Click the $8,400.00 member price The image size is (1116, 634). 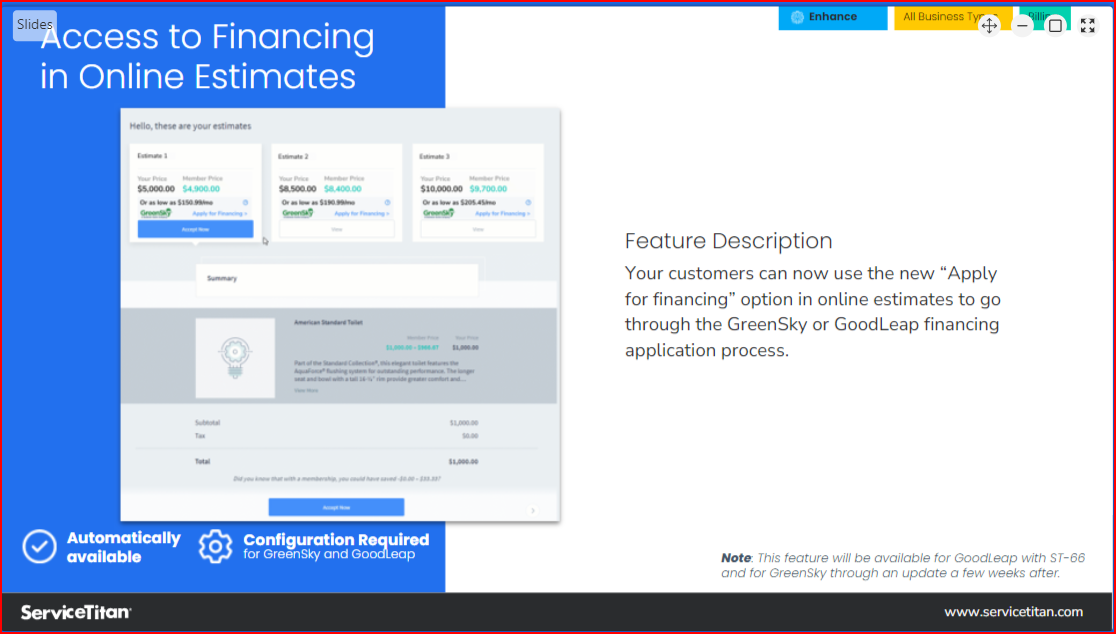(x=343, y=189)
